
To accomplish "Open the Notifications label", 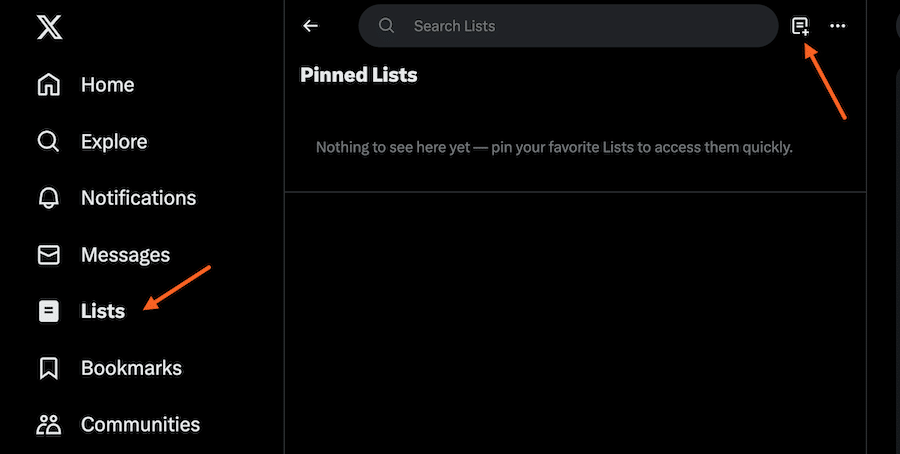I will coord(139,198).
